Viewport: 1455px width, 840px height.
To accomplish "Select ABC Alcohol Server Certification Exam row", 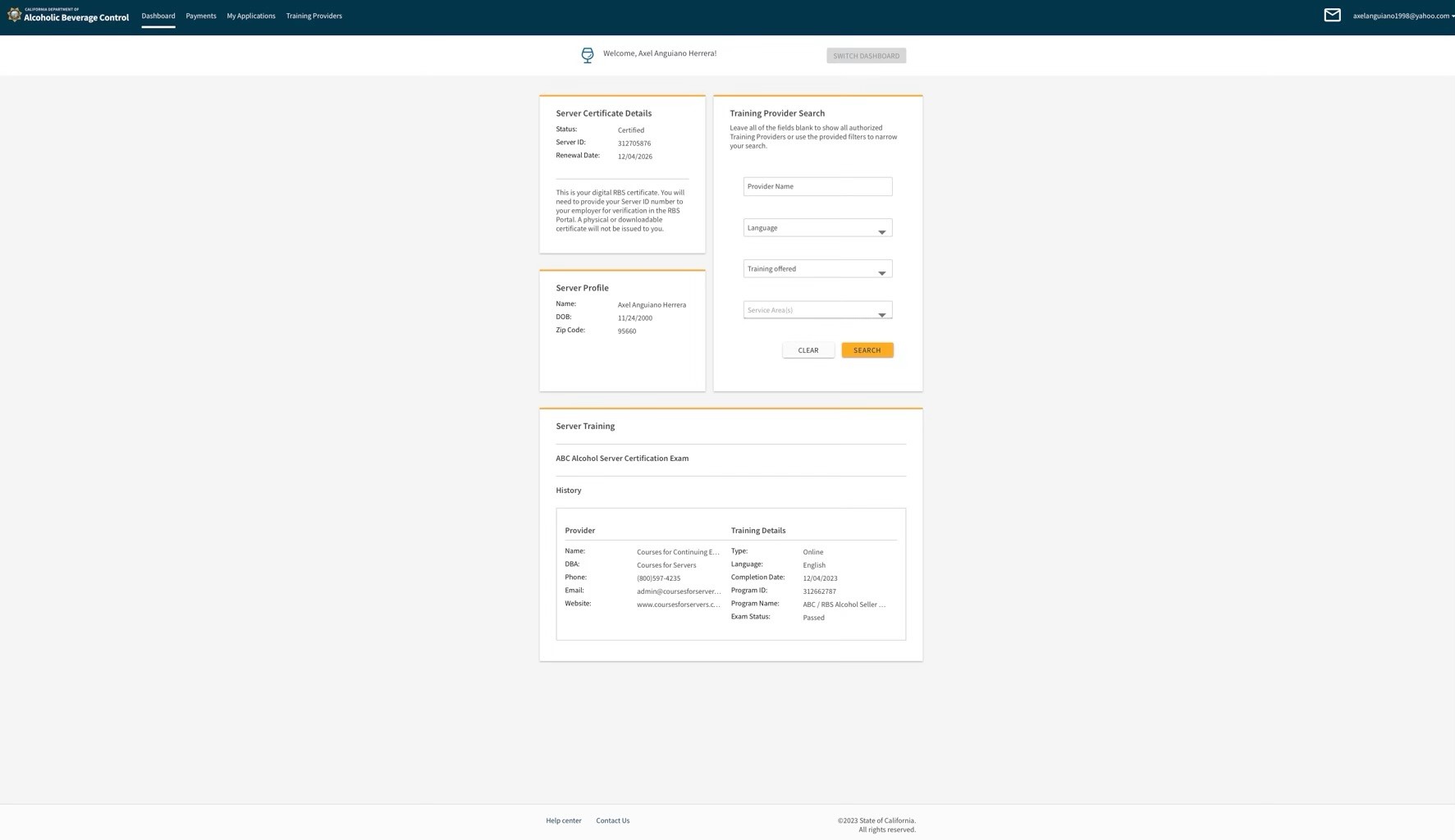I will point(622,459).
